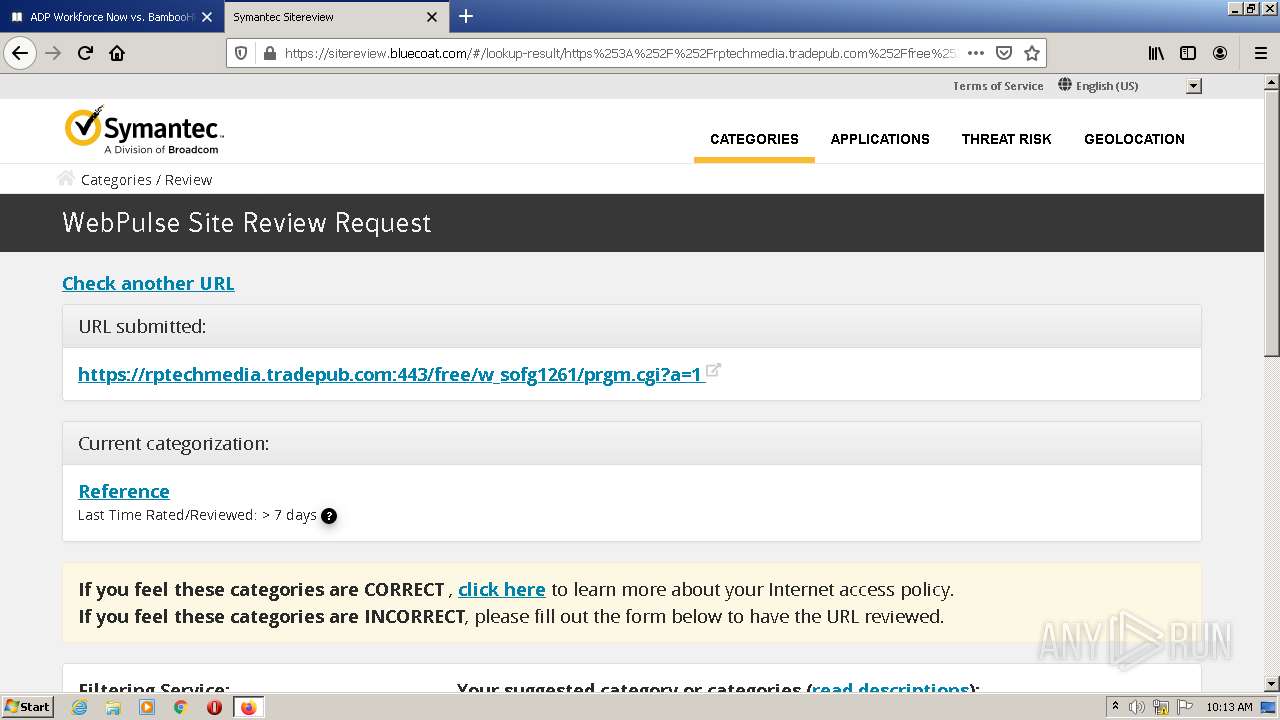Launch Internet Explorer from taskbar
Viewport: 1280px width, 720px height.
click(79, 707)
